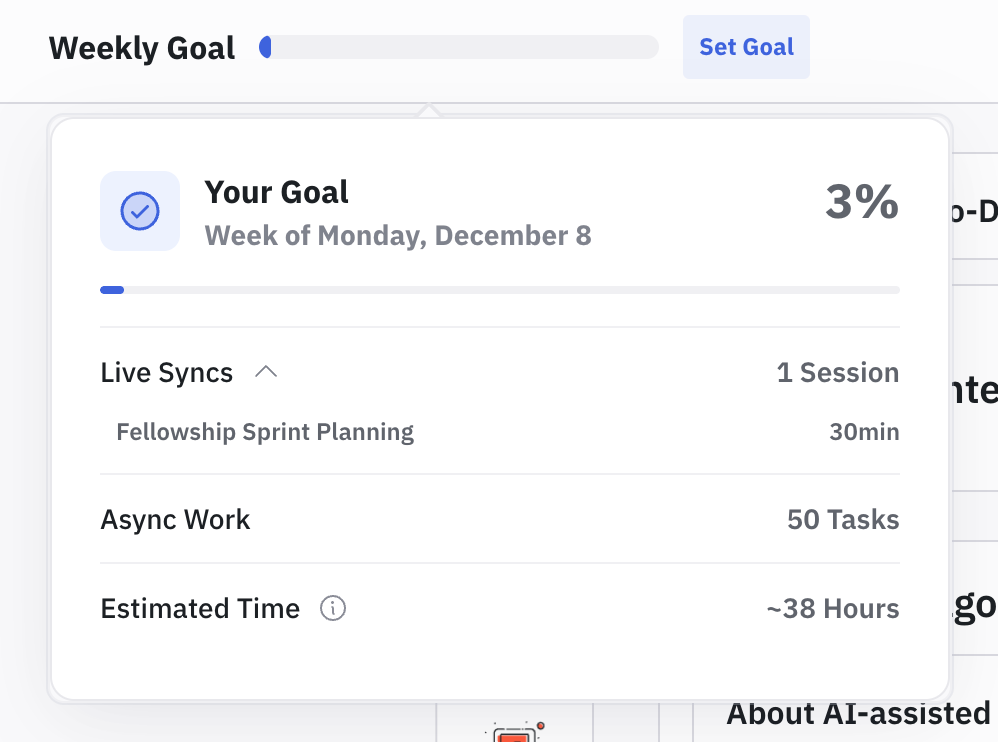
Task: Click the Weekly Goal heading
Action: coord(142,48)
